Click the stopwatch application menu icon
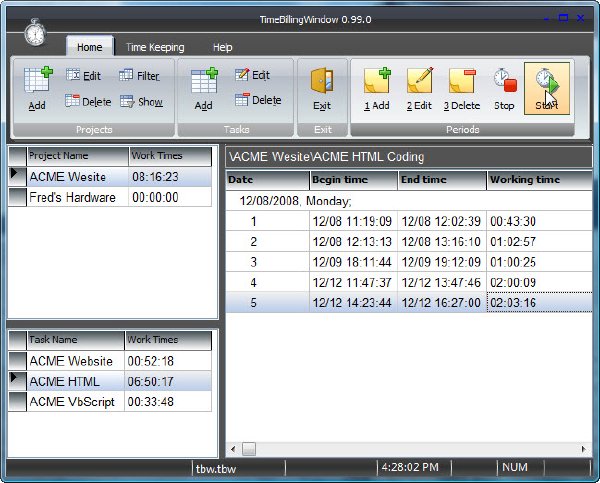The height and width of the screenshot is (483, 600). (35, 33)
